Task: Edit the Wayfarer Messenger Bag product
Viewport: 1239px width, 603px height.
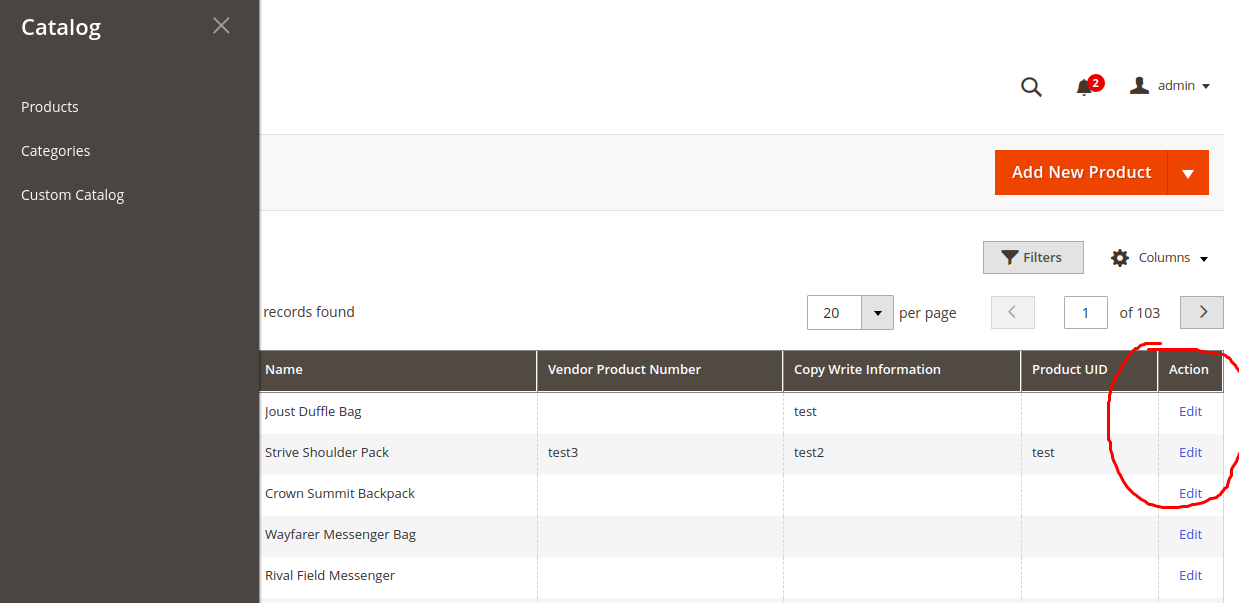Action: pyautogui.click(x=1190, y=534)
